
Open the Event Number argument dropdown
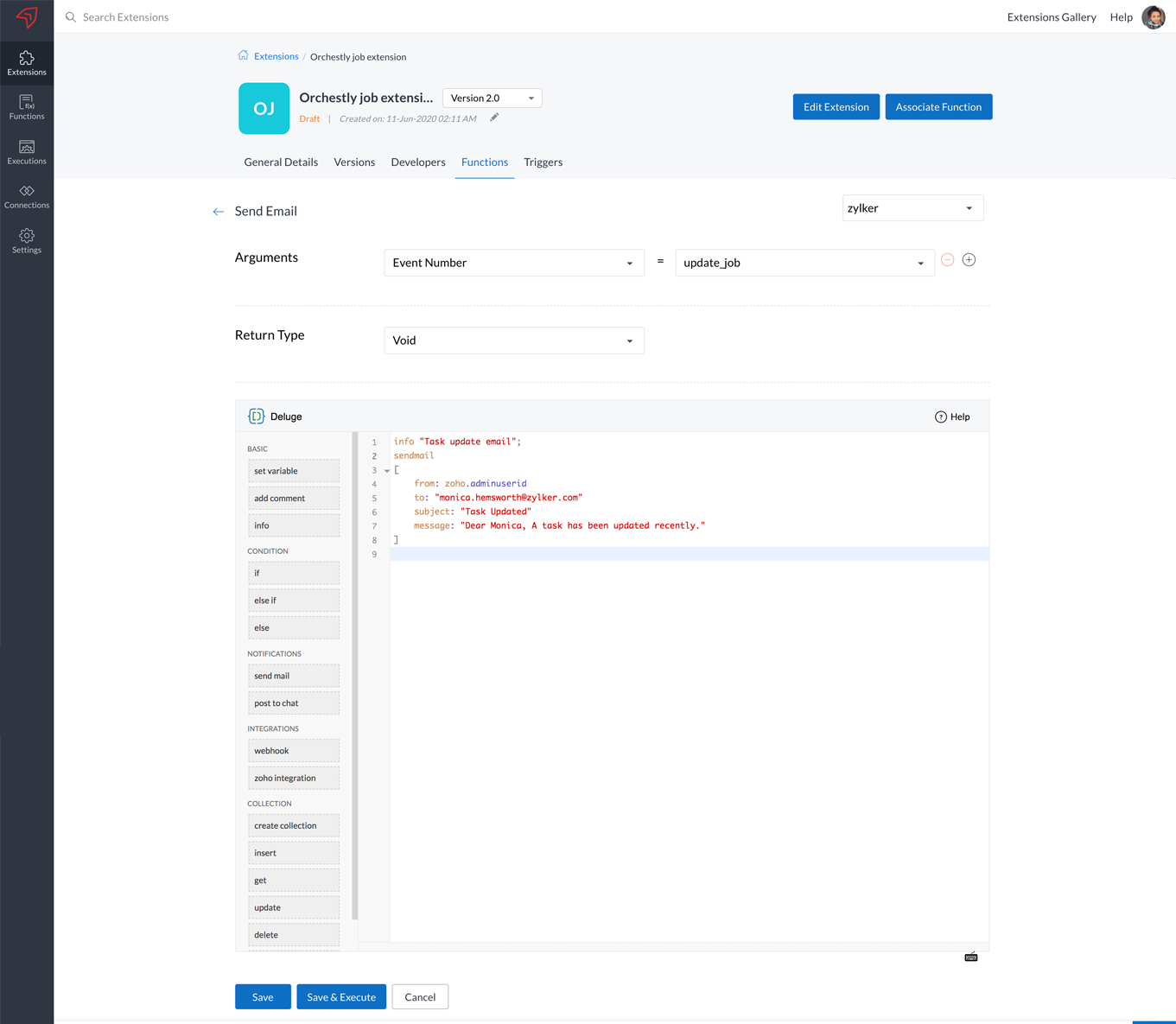[514, 263]
